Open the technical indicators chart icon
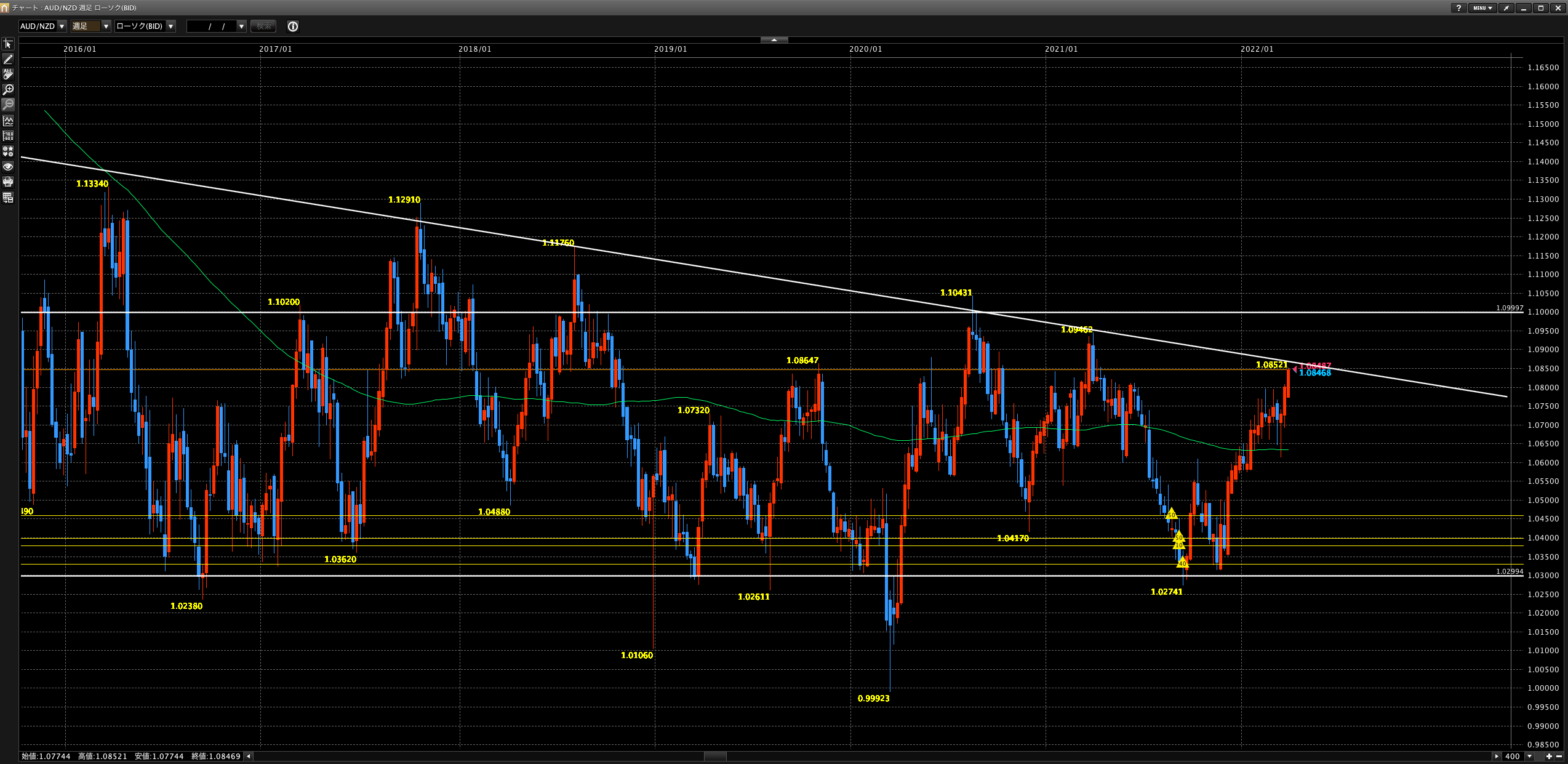The height and width of the screenshot is (764, 1568). pyautogui.click(x=8, y=121)
